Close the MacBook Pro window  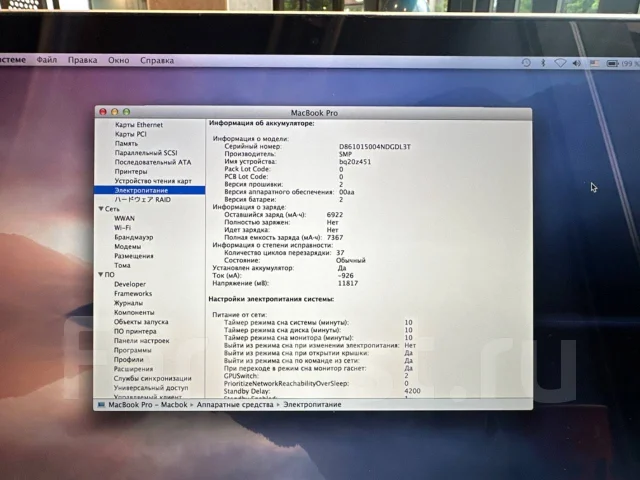[x=103, y=111]
